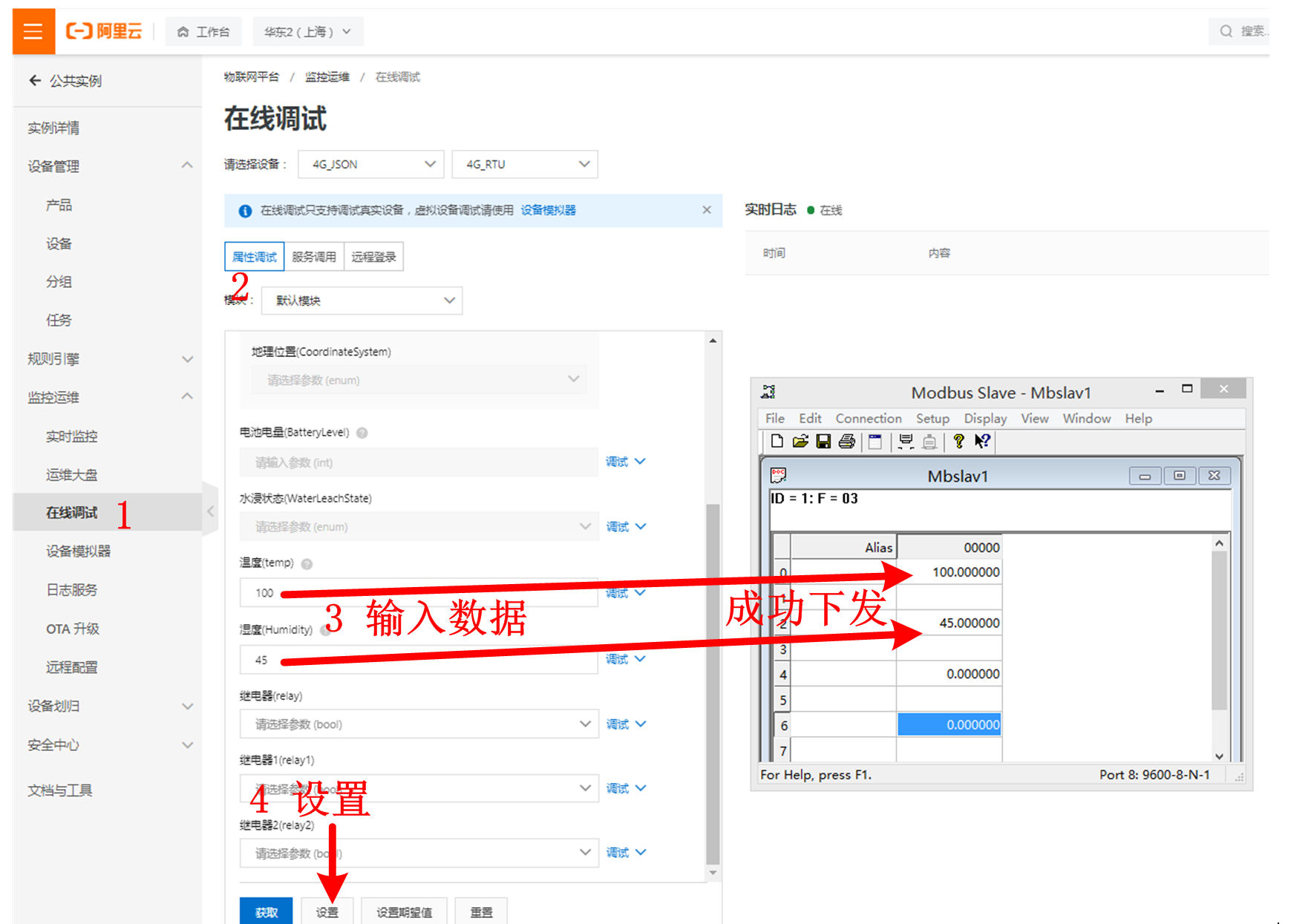Close the blue info notice banner

tap(706, 210)
